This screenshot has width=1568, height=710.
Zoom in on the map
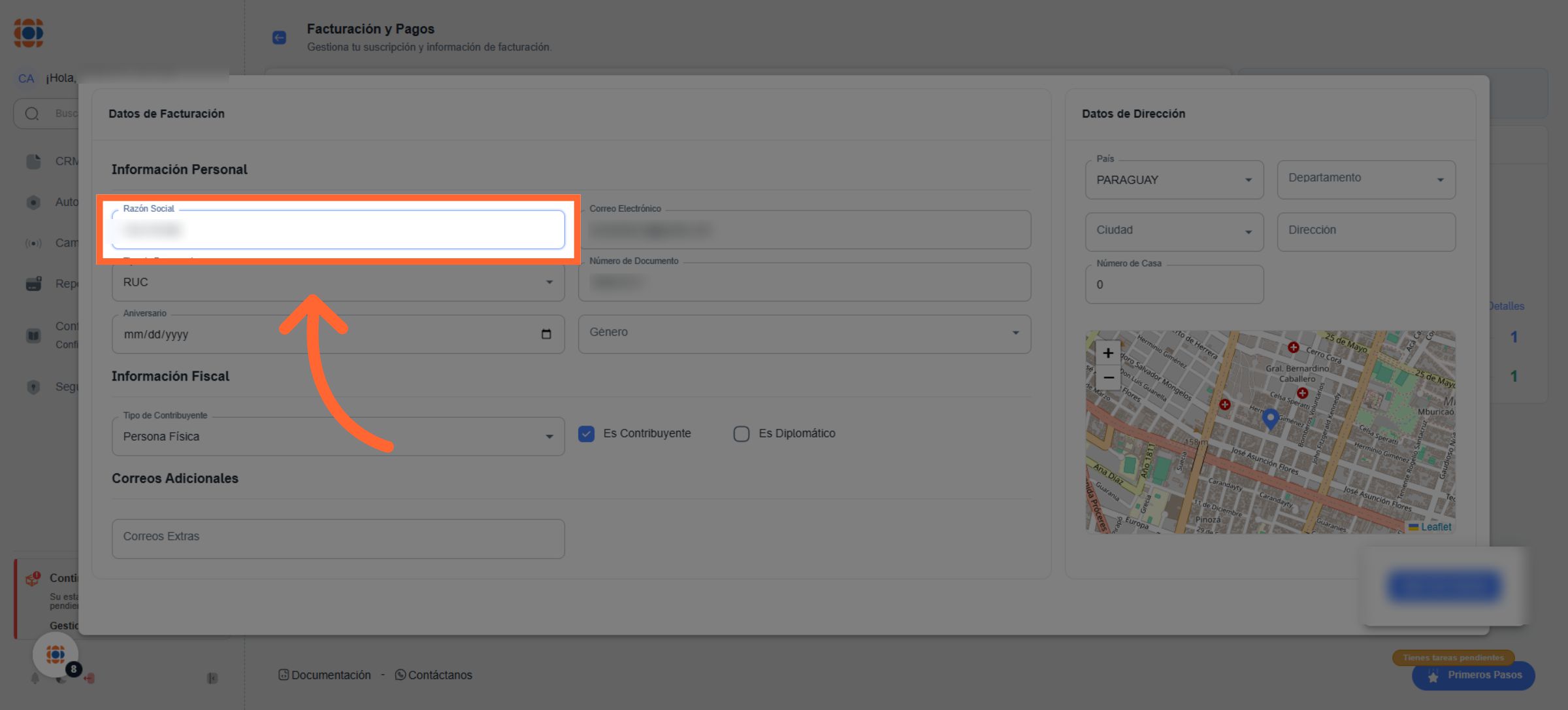[x=1108, y=353]
